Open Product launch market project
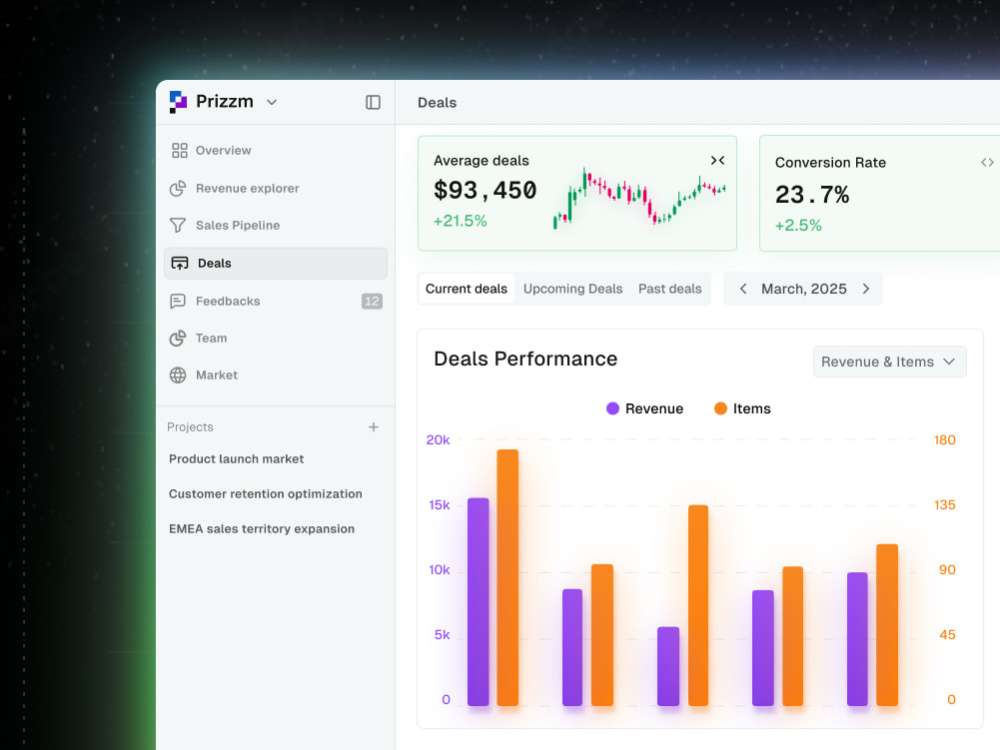 coord(236,459)
